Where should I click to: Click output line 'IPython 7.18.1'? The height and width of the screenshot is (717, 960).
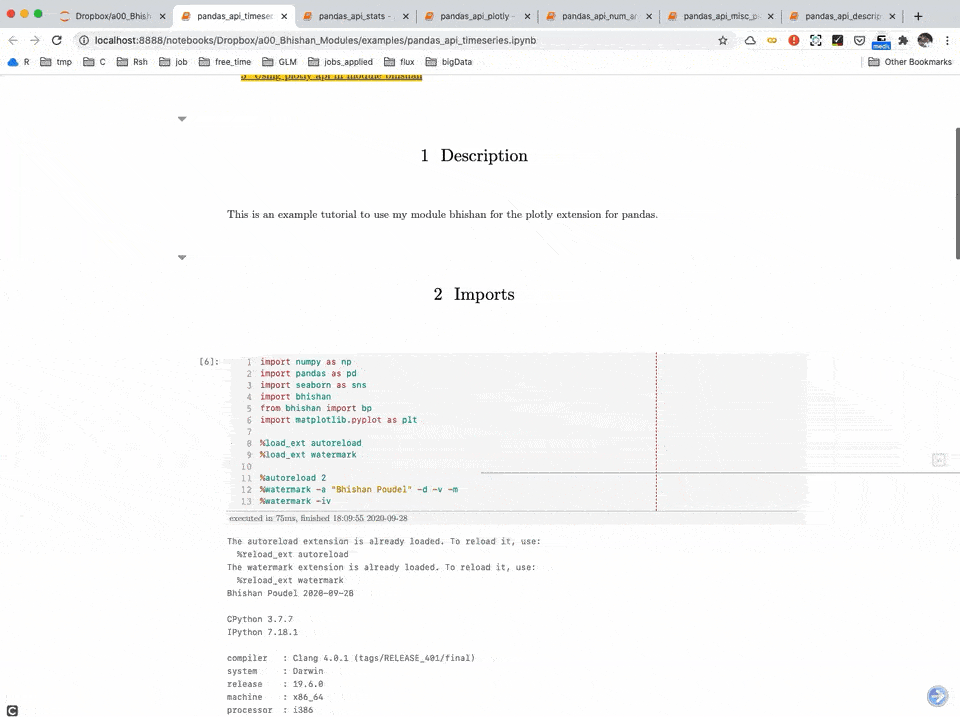(262, 632)
